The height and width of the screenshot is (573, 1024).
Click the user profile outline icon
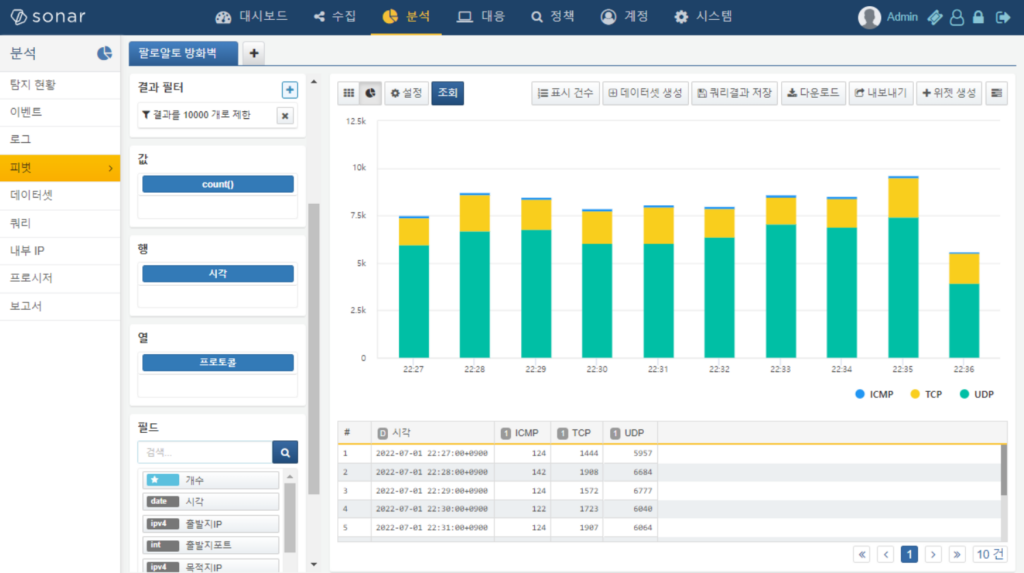tap(957, 17)
